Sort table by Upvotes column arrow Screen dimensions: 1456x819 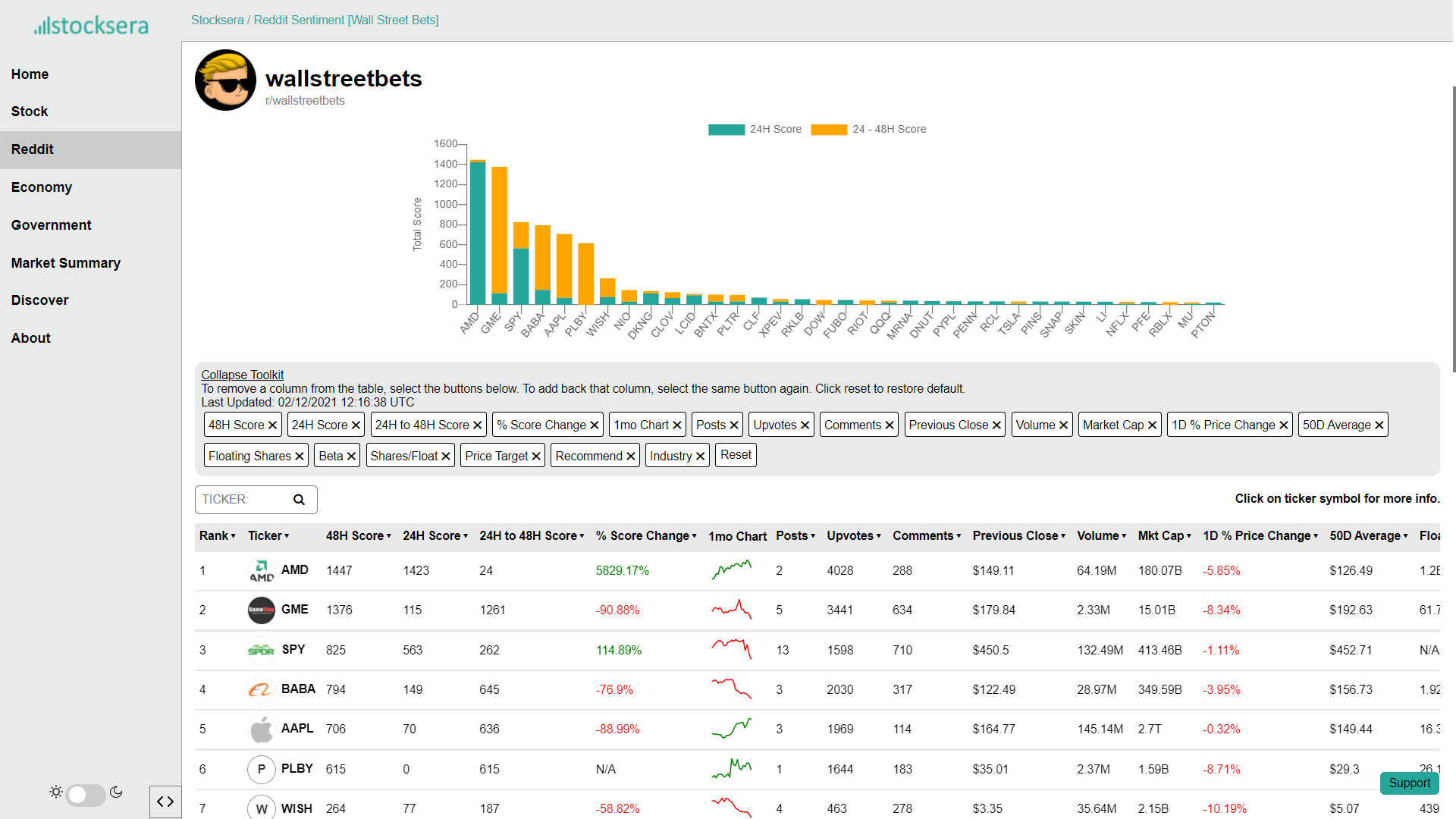click(x=878, y=536)
